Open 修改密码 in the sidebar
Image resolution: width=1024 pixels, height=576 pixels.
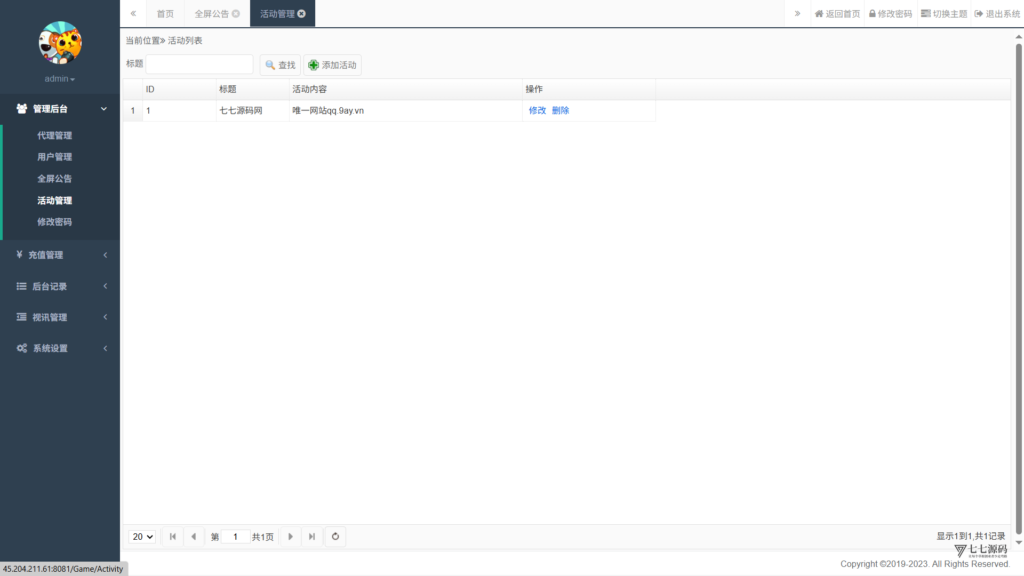pos(54,222)
